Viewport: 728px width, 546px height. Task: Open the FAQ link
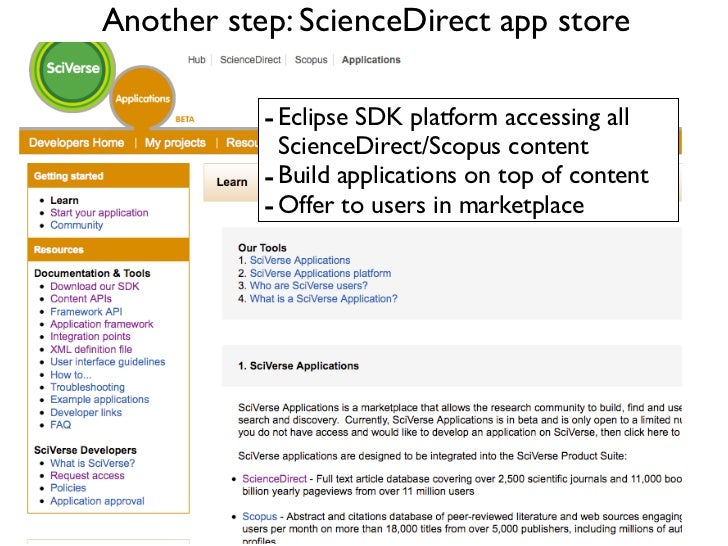[61, 425]
